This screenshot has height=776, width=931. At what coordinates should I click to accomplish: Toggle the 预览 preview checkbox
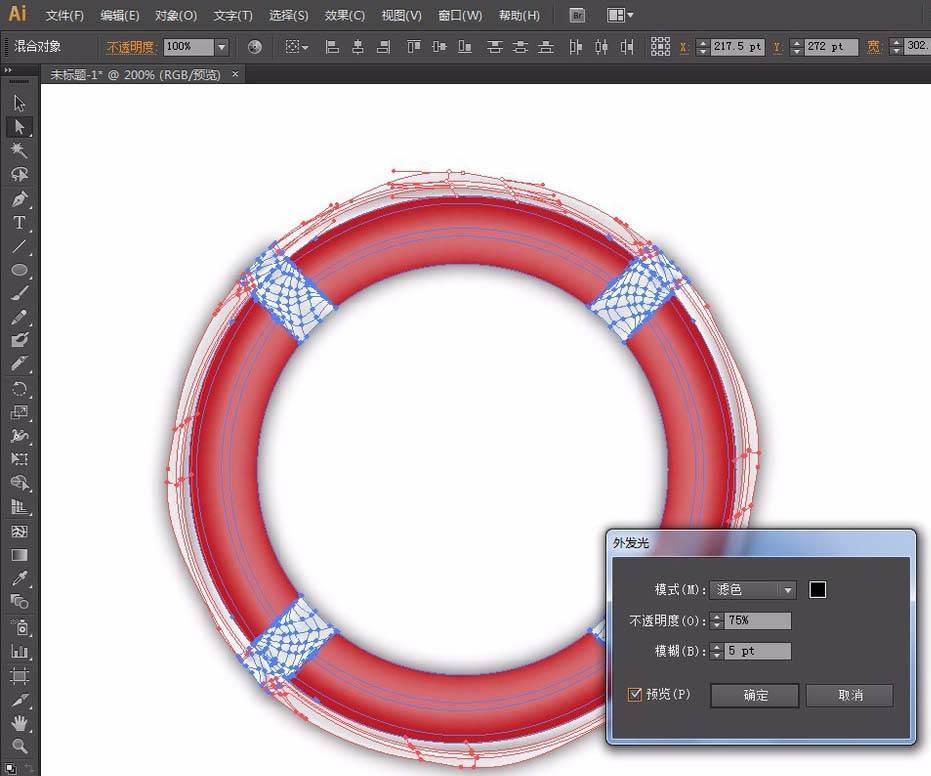point(635,694)
